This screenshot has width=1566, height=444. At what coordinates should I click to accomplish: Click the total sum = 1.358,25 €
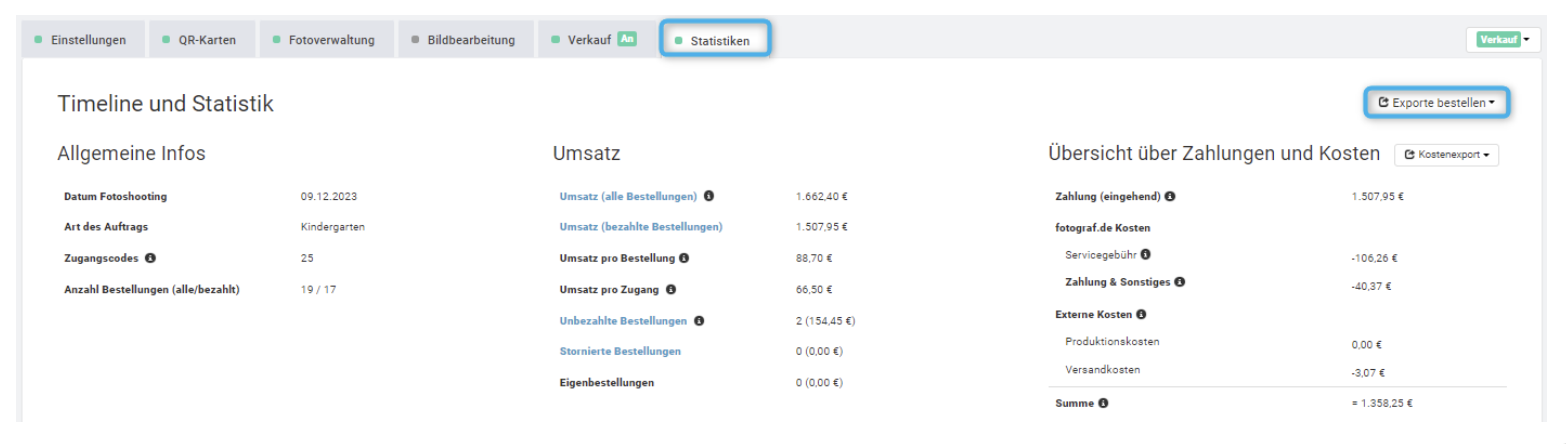(1381, 404)
